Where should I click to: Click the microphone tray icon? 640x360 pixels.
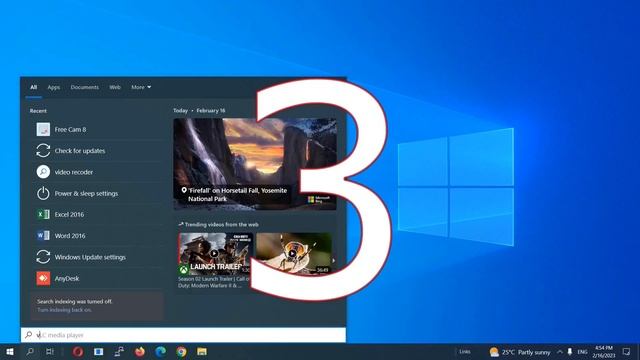[570, 351]
